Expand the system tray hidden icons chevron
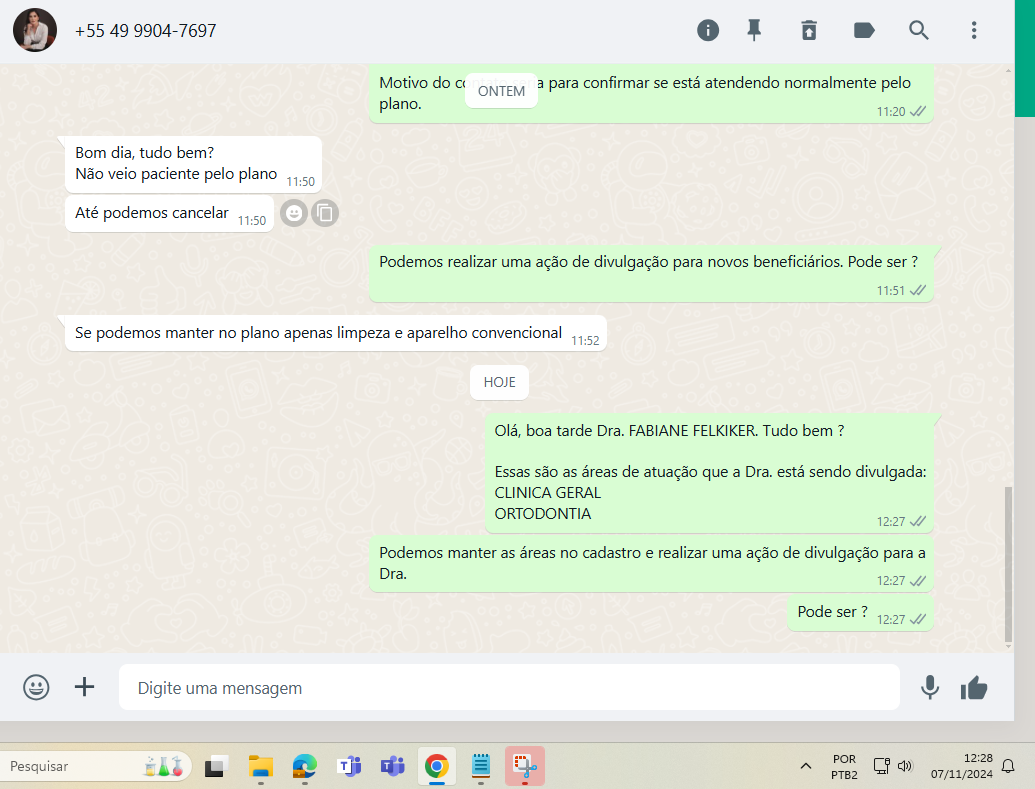The width and height of the screenshot is (1035, 789). tap(806, 766)
